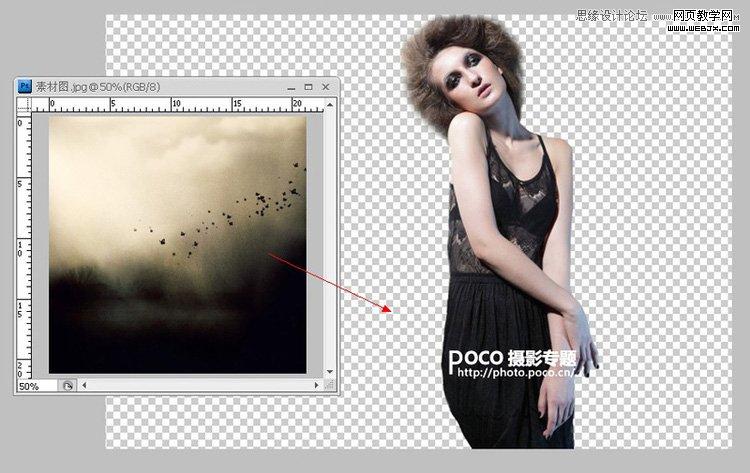Click the vertical scrollbar up arrow
The image size is (750, 473).
coord(330,104)
